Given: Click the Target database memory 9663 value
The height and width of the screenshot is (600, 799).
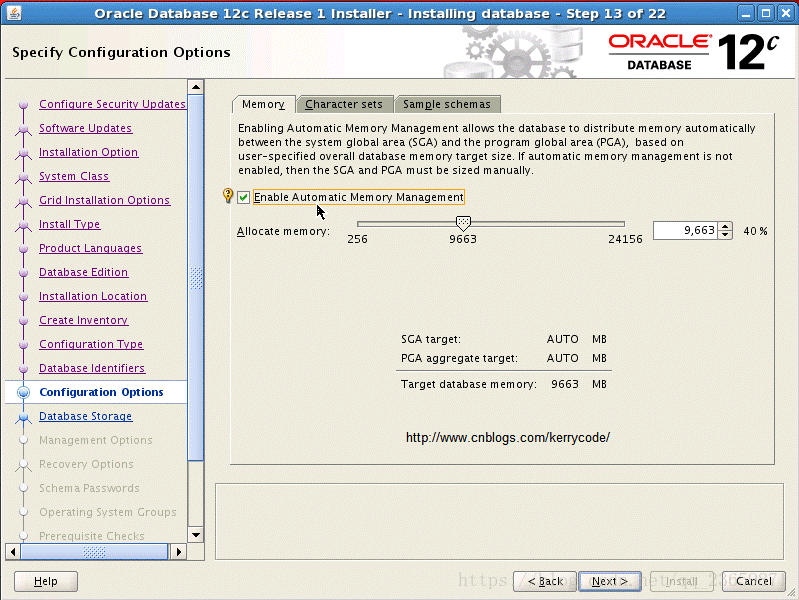Looking at the screenshot, I should click(565, 384).
